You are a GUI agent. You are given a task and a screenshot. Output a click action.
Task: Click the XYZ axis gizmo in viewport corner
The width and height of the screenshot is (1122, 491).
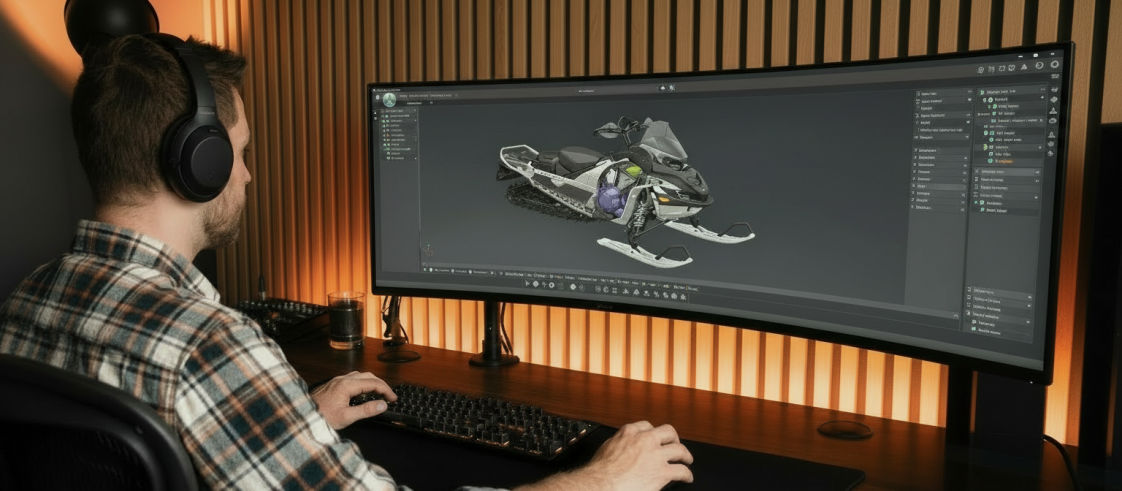(428, 250)
